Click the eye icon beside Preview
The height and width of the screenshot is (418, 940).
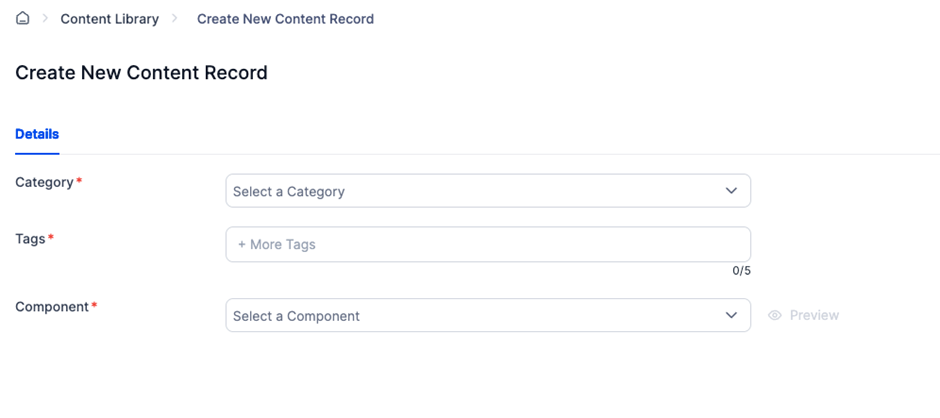(775, 315)
